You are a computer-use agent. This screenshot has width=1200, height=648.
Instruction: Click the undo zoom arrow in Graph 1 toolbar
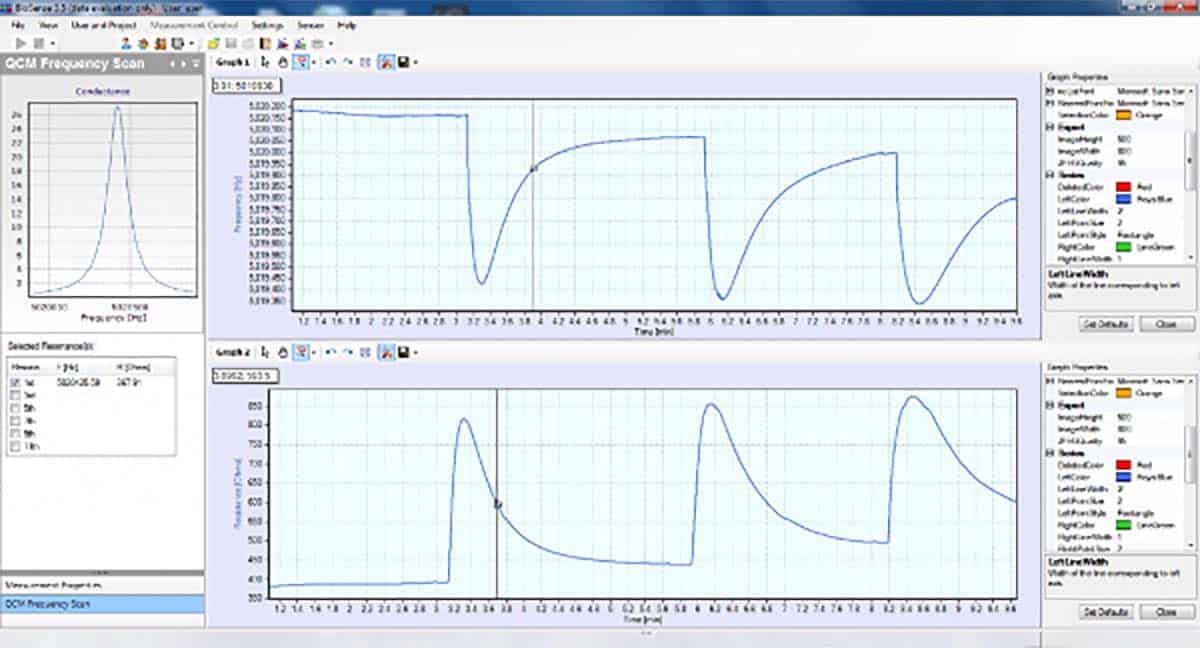329,62
